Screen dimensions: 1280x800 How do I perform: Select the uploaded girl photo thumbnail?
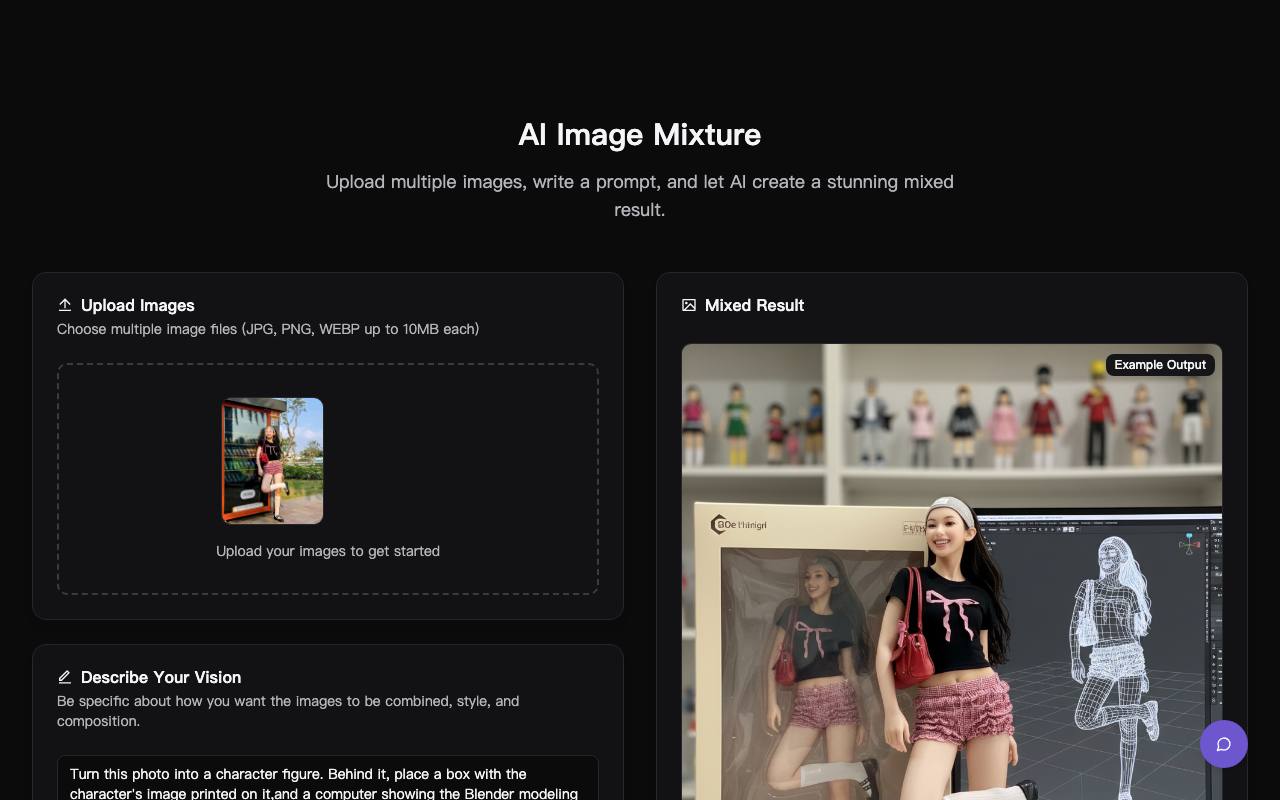tap(272, 461)
